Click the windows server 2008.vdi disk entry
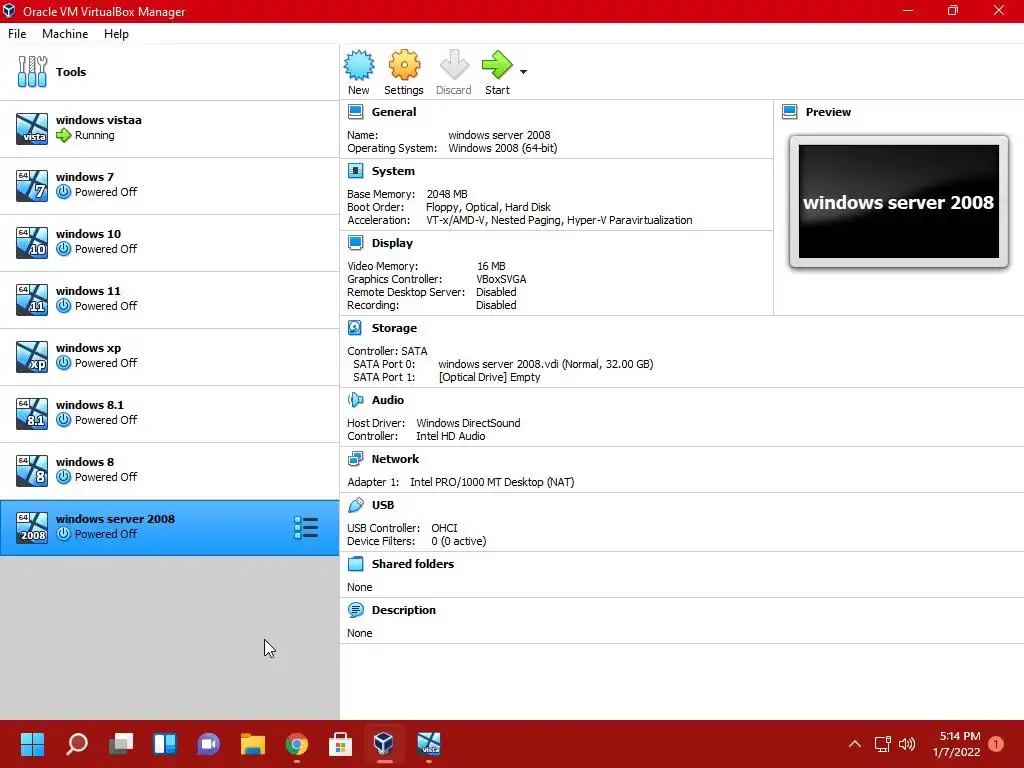 [x=545, y=364]
